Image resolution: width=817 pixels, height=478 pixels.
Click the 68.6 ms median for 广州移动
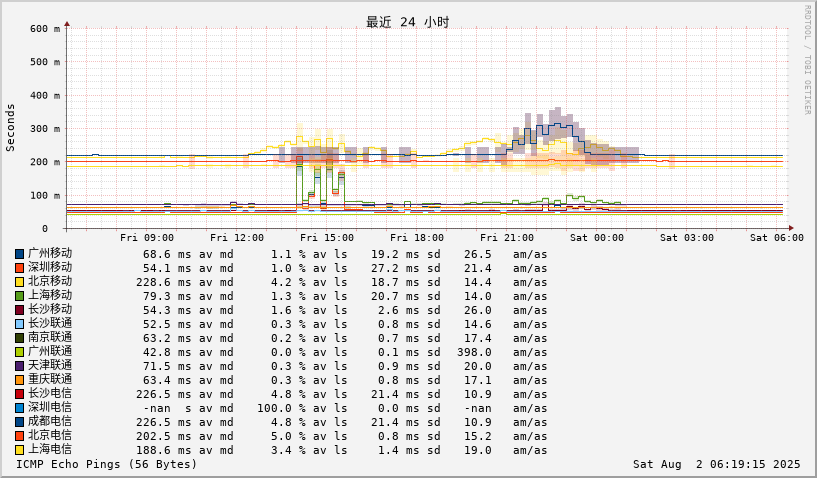167,254
